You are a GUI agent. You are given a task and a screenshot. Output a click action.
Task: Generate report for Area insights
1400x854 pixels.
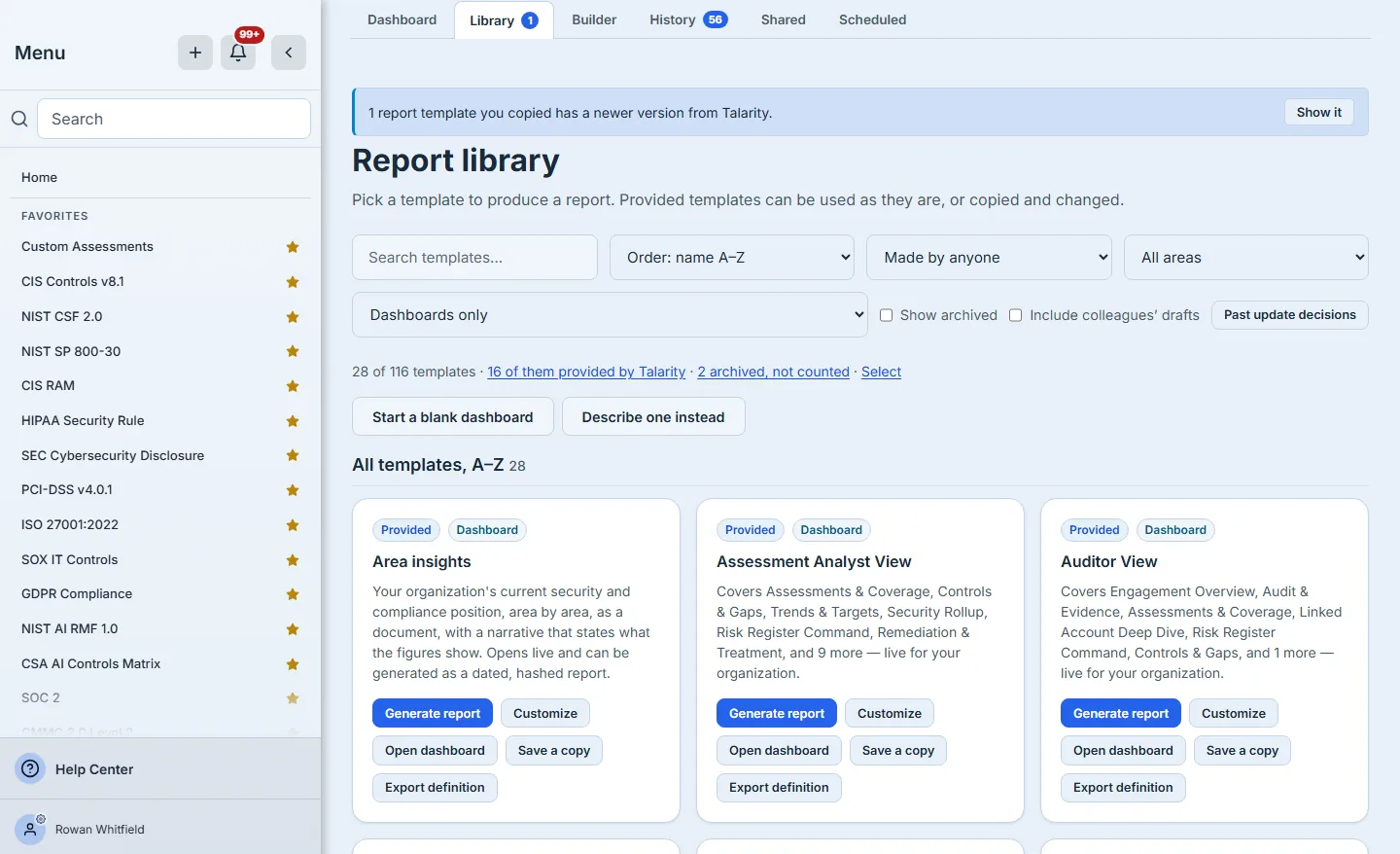point(433,713)
